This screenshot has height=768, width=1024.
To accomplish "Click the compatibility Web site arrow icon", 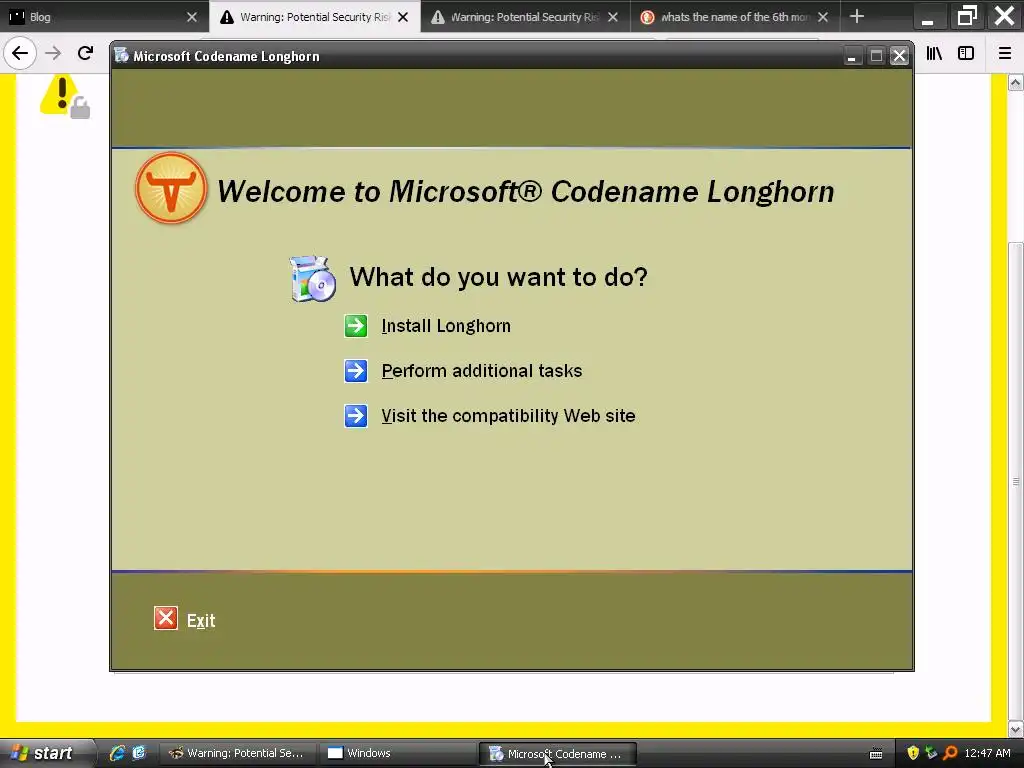I will [356, 416].
